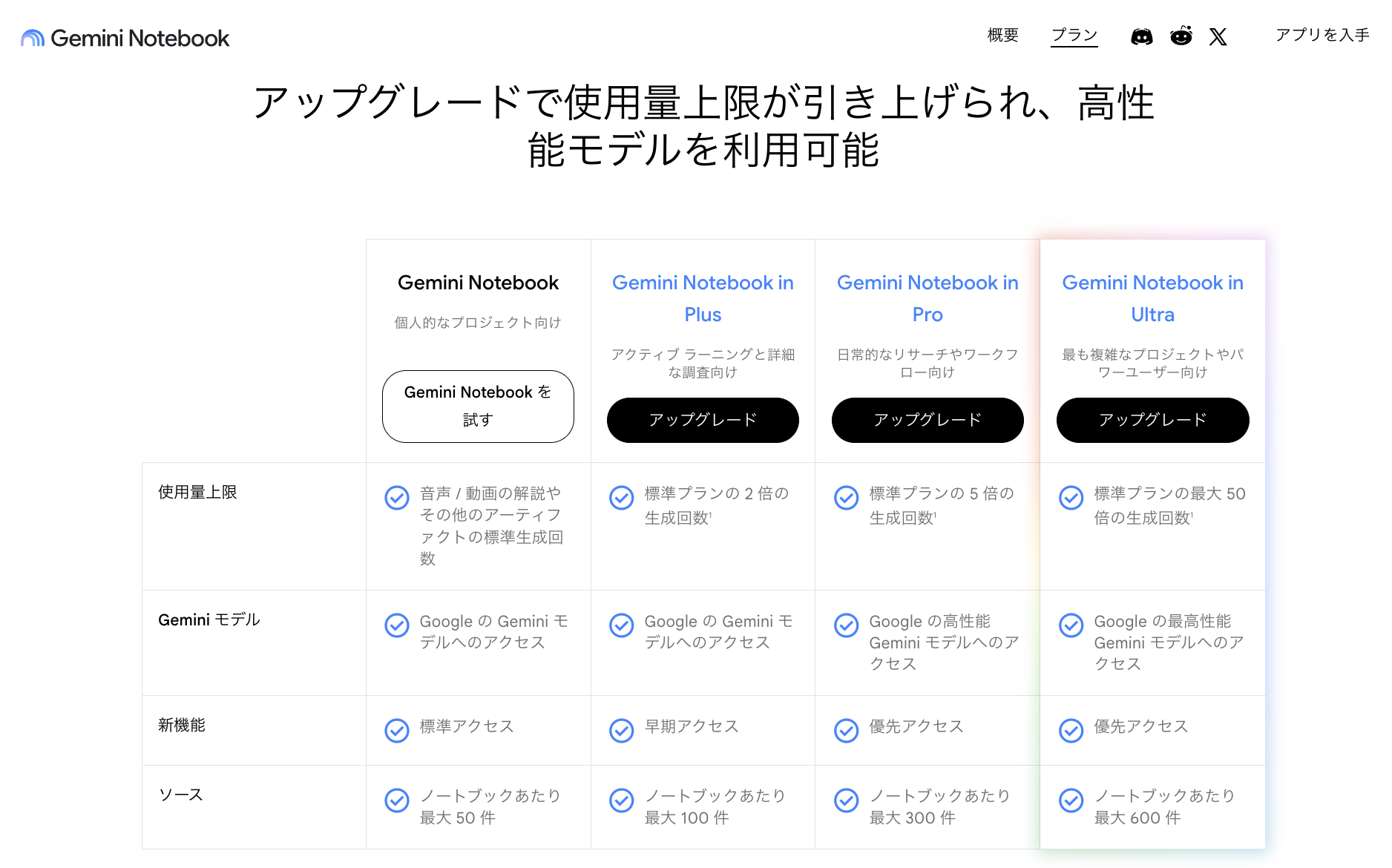Click checkmark beside Google の最高性能 Gemini モデル

point(1071,625)
